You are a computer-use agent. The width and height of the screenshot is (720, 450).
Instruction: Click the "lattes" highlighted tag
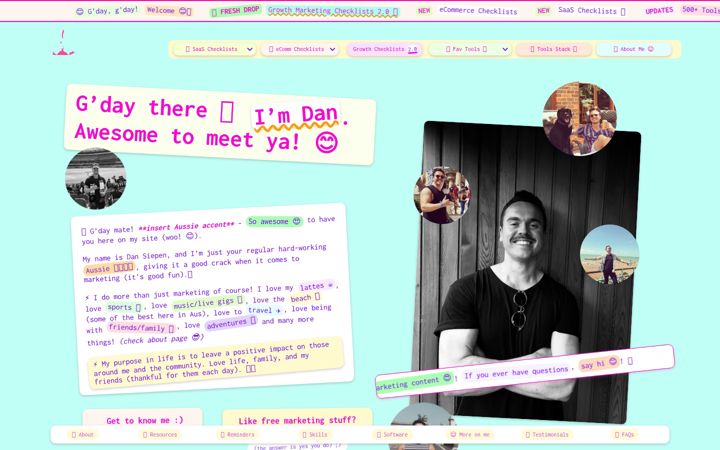click(316, 286)
